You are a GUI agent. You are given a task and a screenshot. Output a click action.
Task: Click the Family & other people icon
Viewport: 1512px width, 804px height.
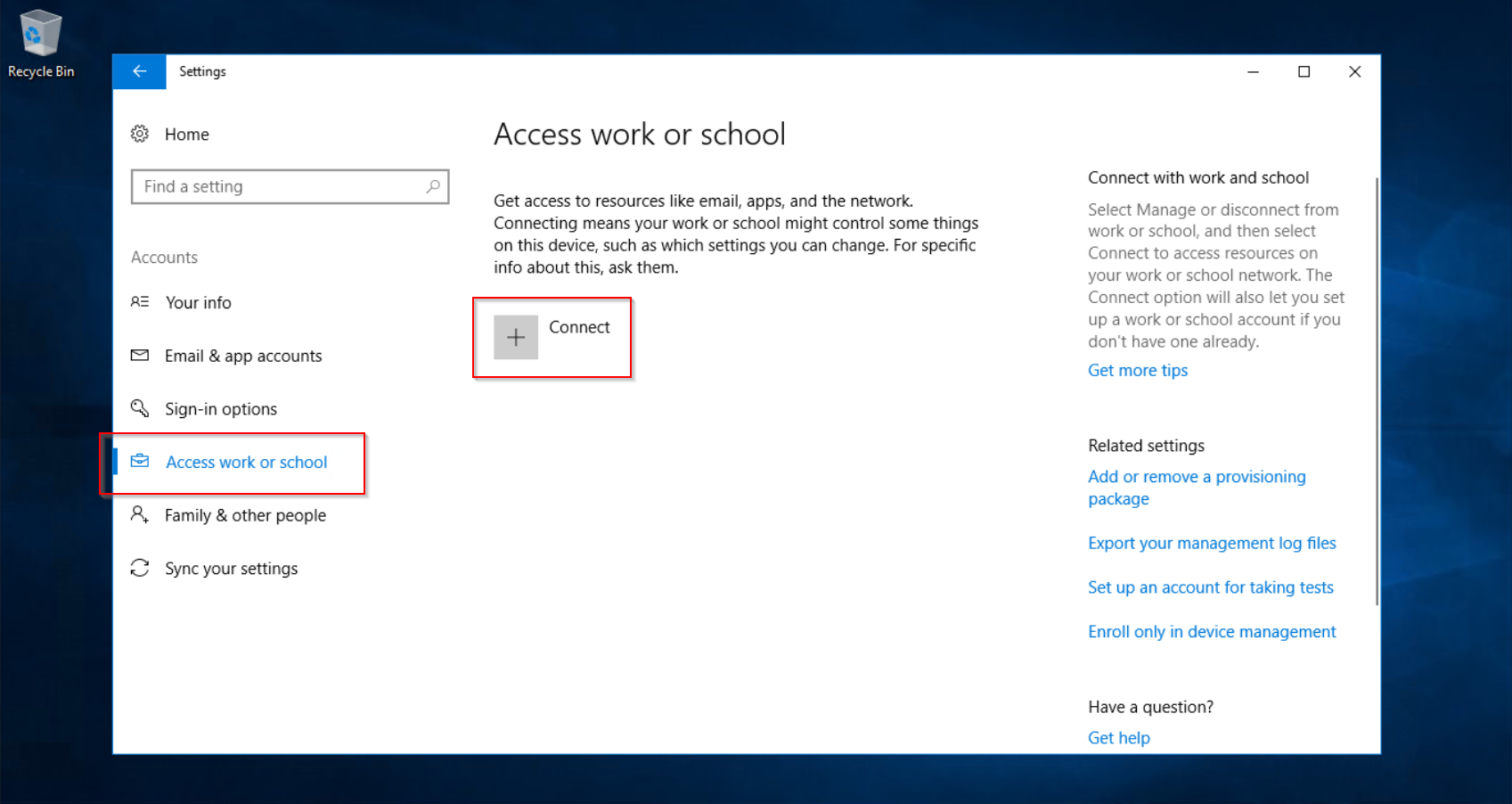click(140, 515)
